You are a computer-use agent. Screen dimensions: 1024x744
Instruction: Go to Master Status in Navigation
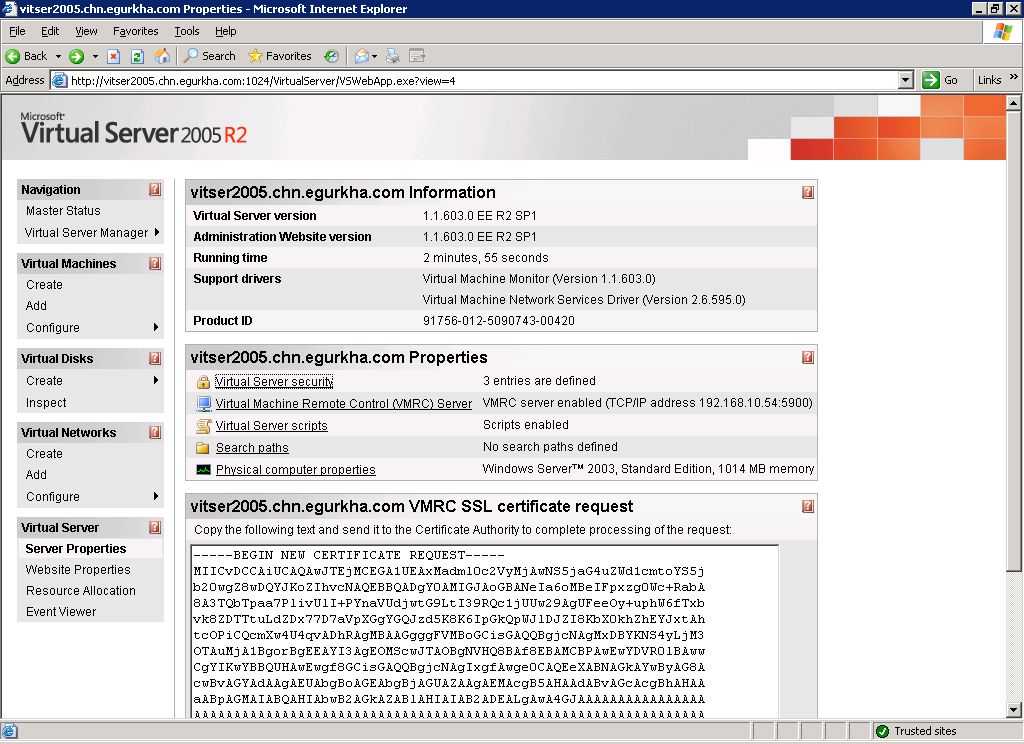(63, 211)
